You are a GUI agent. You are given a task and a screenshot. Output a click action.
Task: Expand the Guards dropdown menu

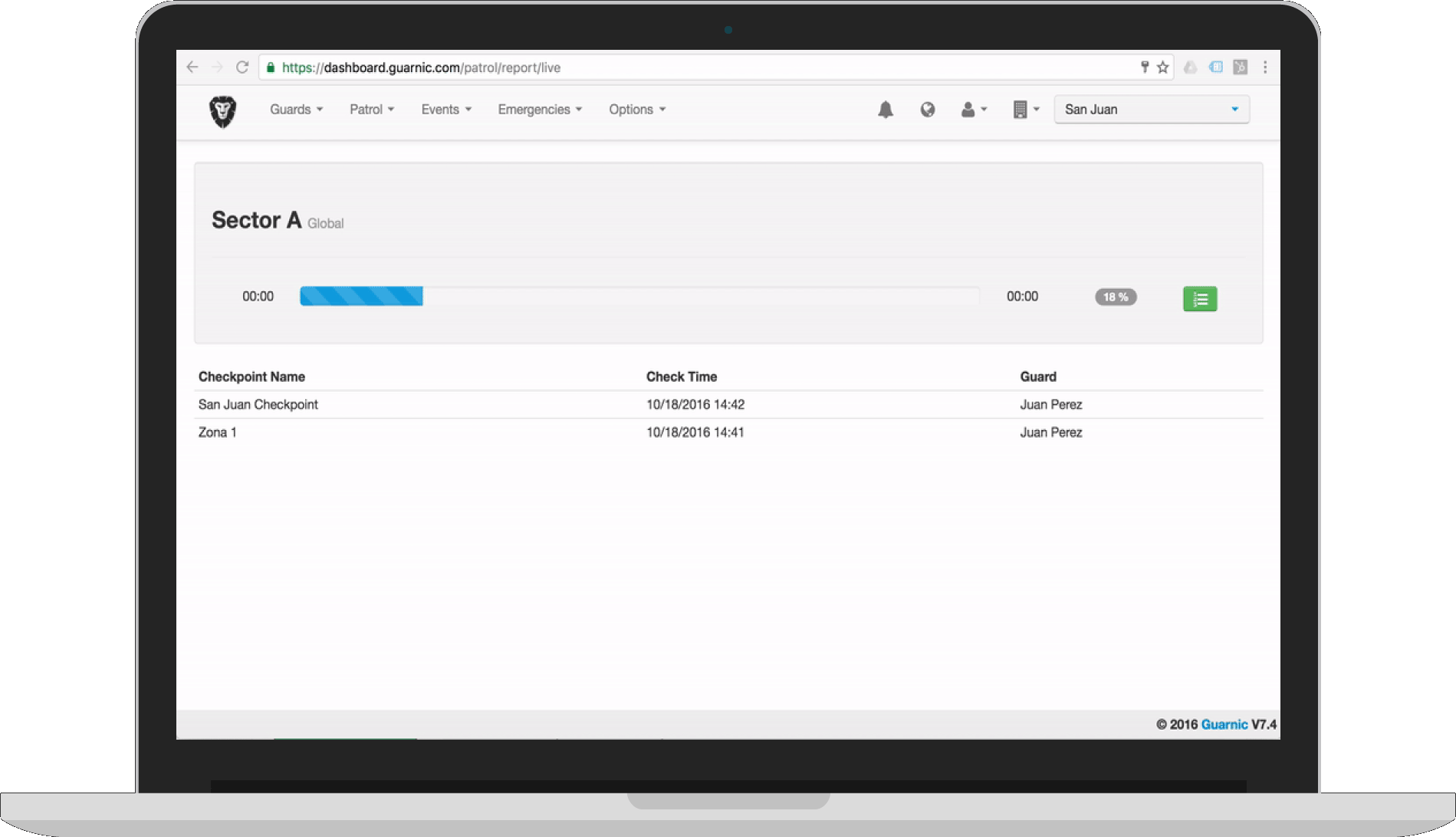[296, 110]
